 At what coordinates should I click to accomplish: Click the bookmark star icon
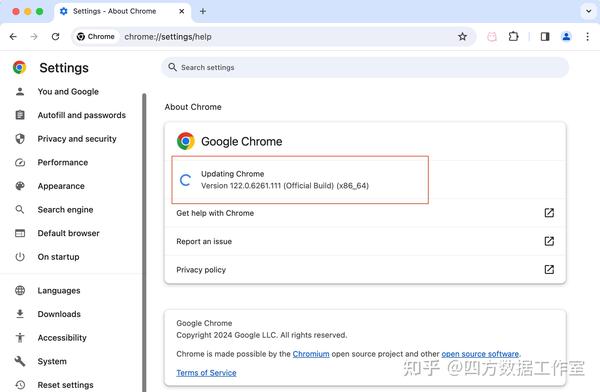tap(462, 37)
